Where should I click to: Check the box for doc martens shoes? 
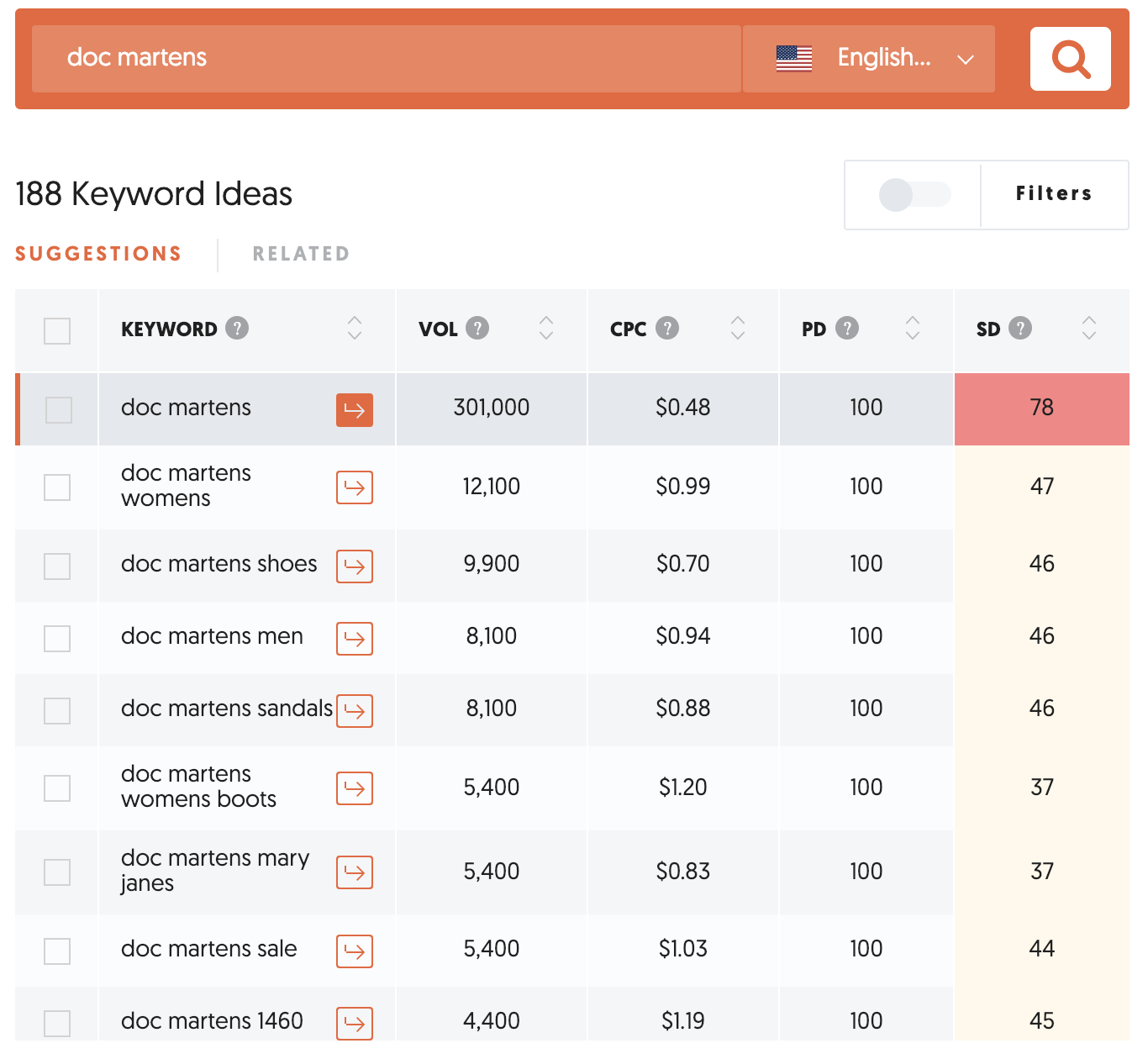click(57, 566)
